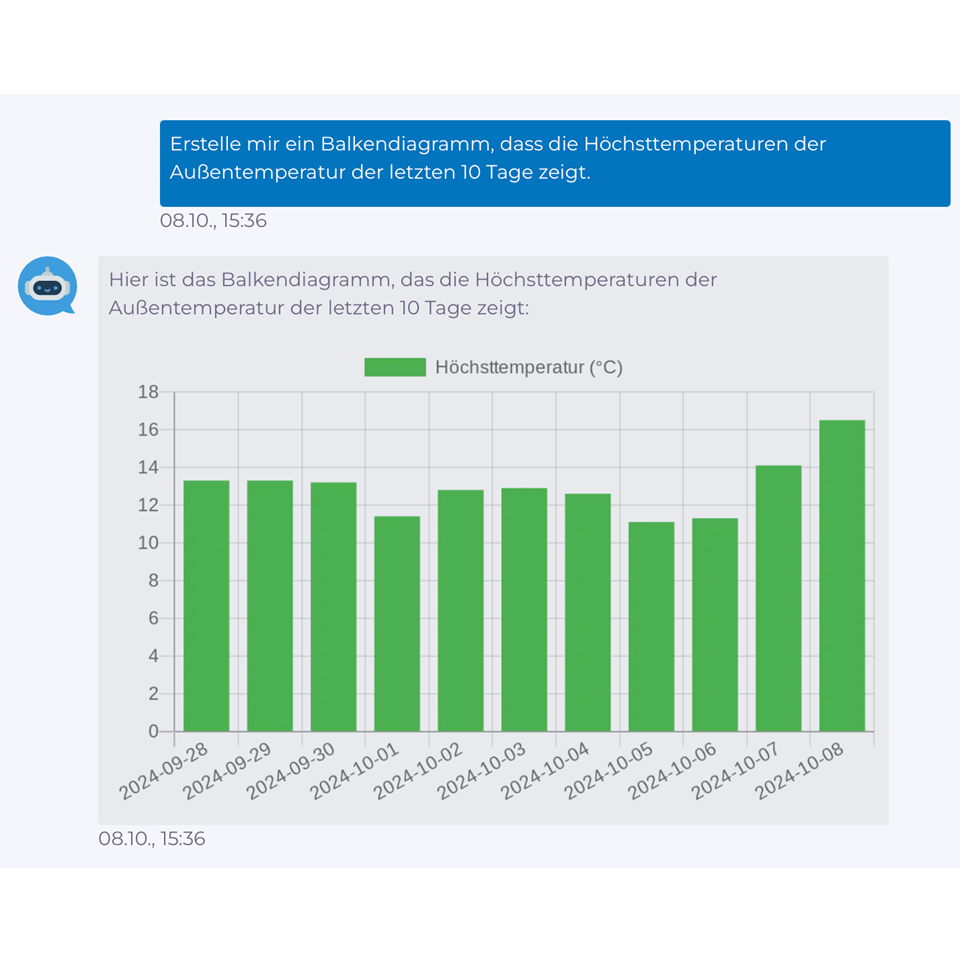Screen dimensions: 960x960
Task: Click the tallest bar at 2024-10-08
Action: (841, 576)
